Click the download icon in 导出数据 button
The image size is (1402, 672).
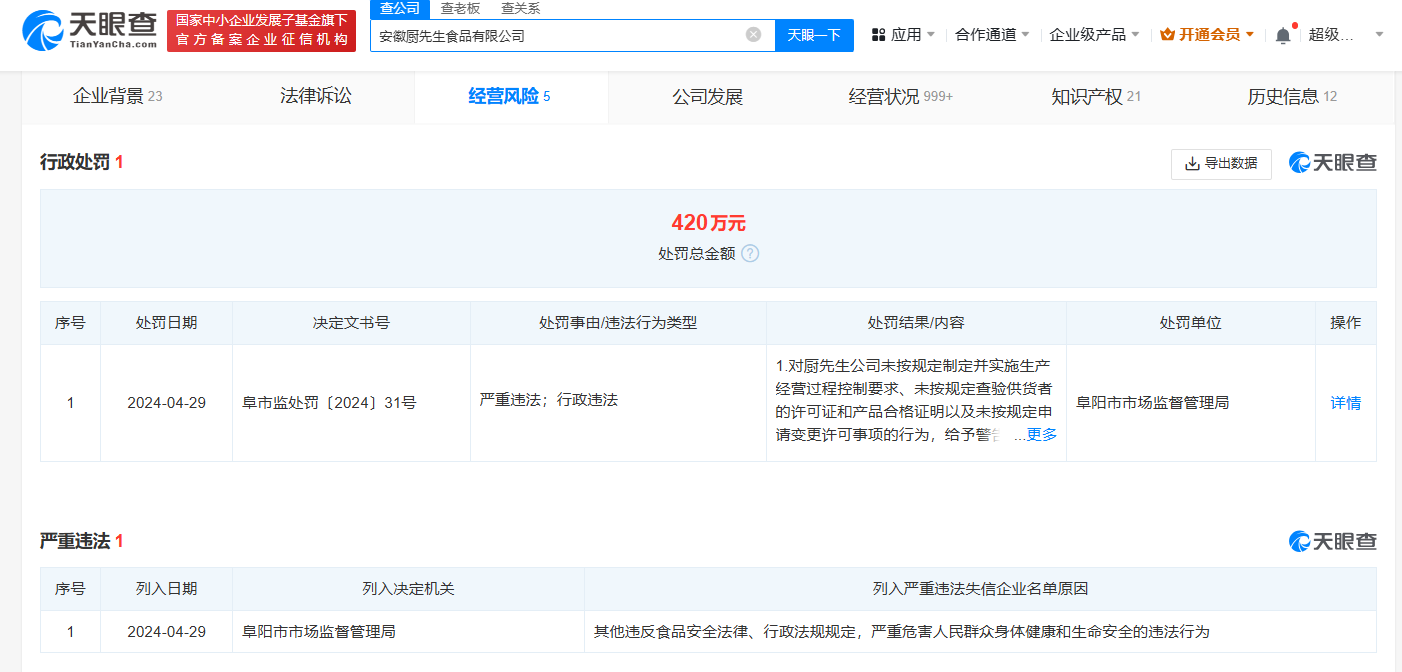(1190, 164)
